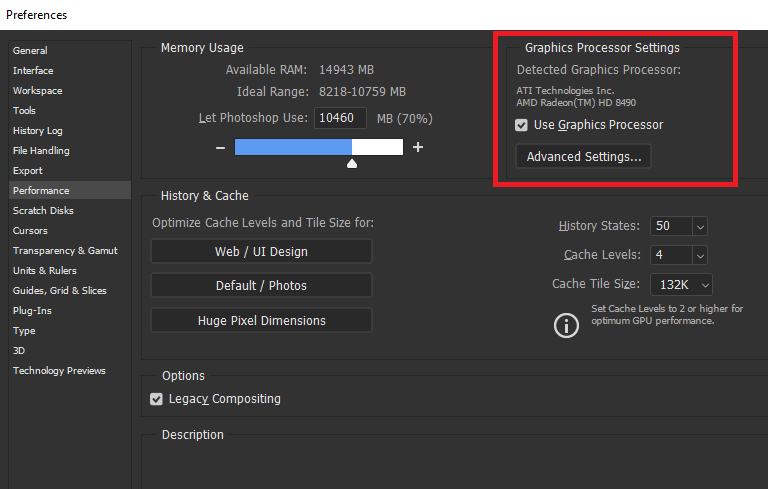The image size is (768, 489).
Task: Click the info icon near cache note
Action: (x=567, y=325)
